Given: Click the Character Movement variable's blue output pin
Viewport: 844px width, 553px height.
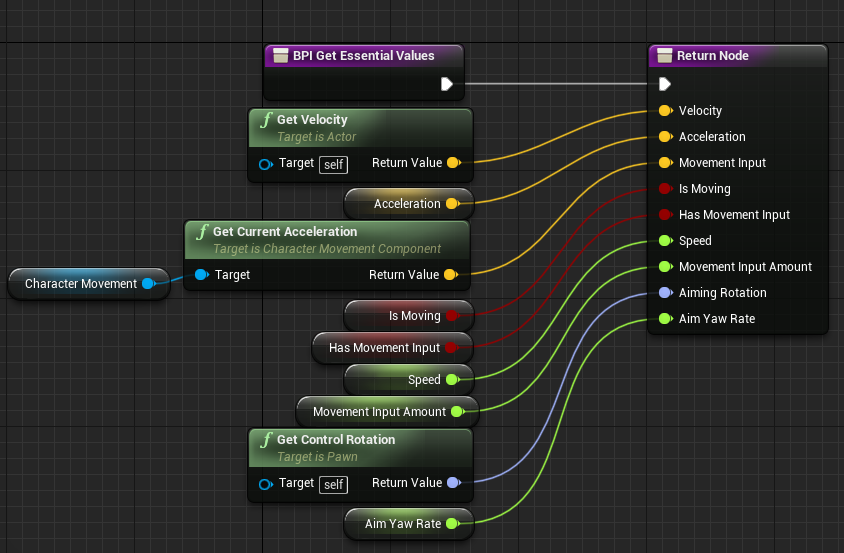Looking at the screenshot, I should (x=148, y=284).
